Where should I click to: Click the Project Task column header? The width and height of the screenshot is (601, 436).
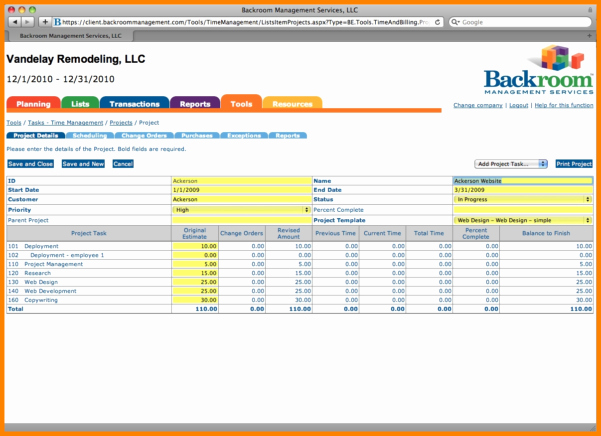point(89,233)
